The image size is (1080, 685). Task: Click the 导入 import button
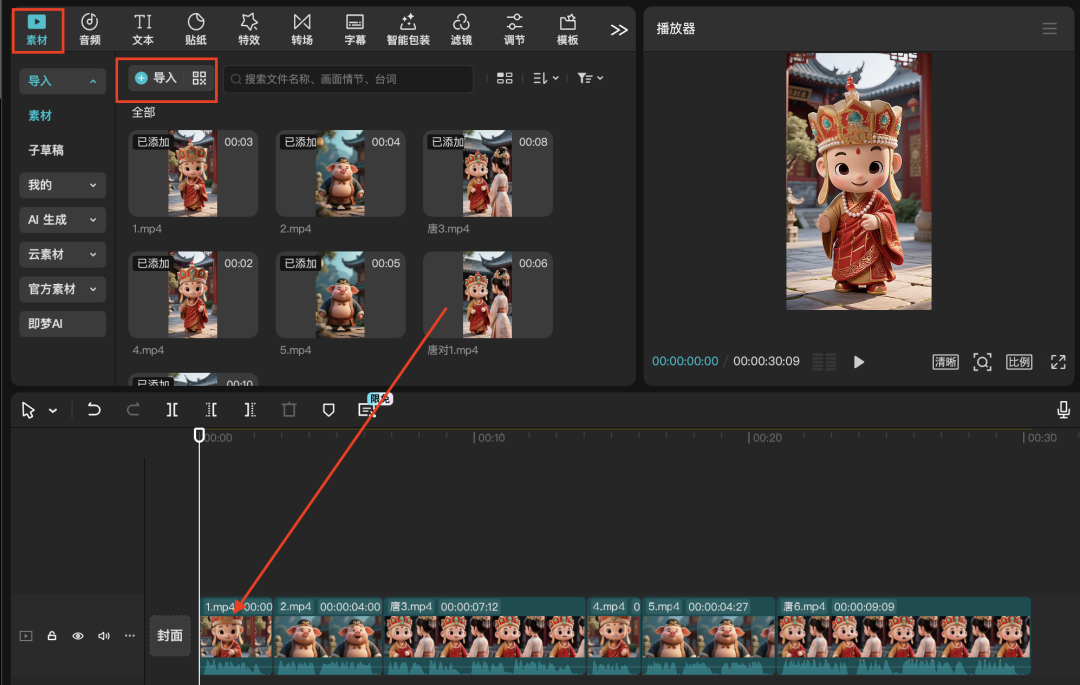(156, 78)
